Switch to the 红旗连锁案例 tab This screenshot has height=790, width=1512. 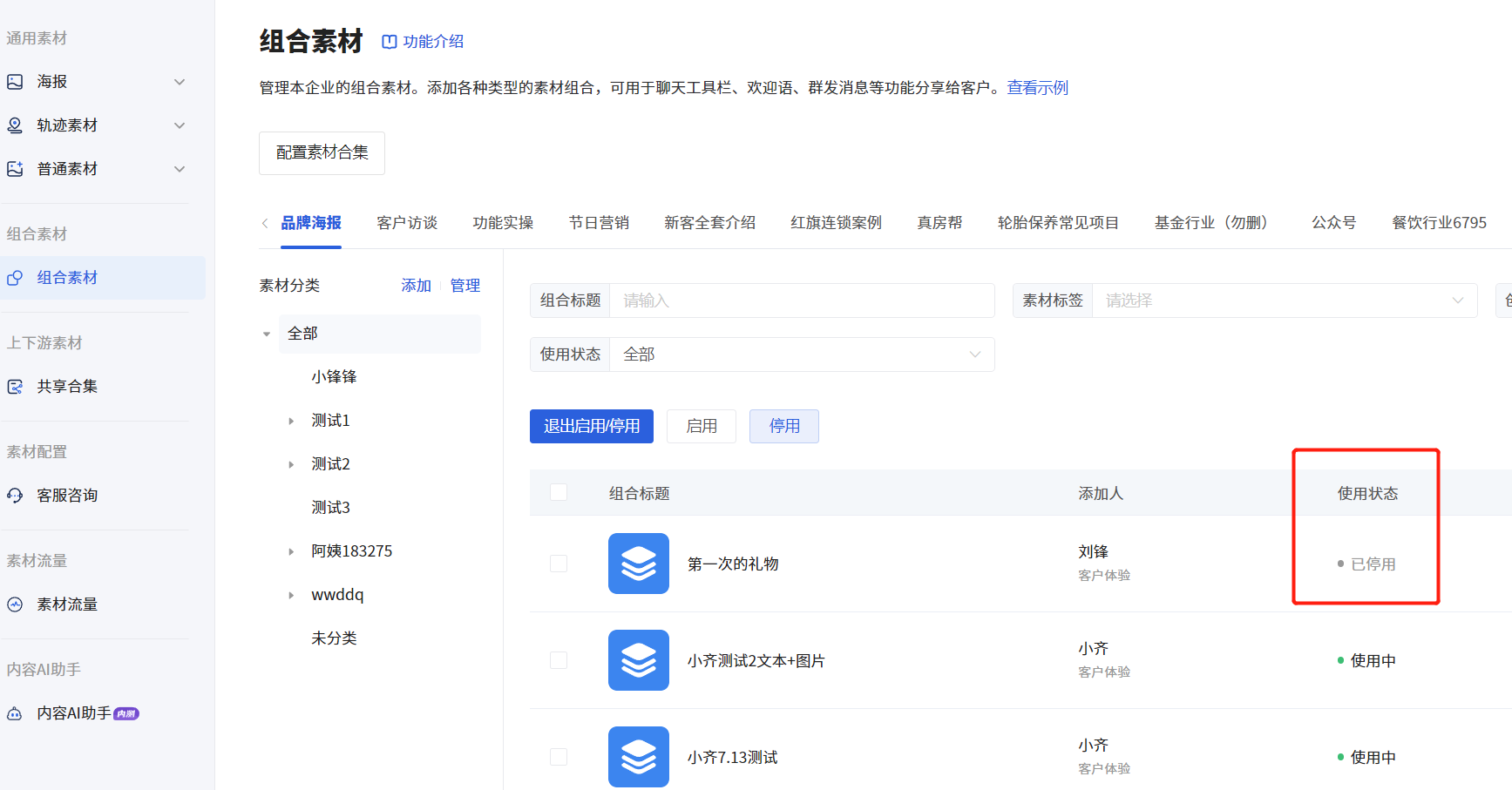tap(836, 223)
